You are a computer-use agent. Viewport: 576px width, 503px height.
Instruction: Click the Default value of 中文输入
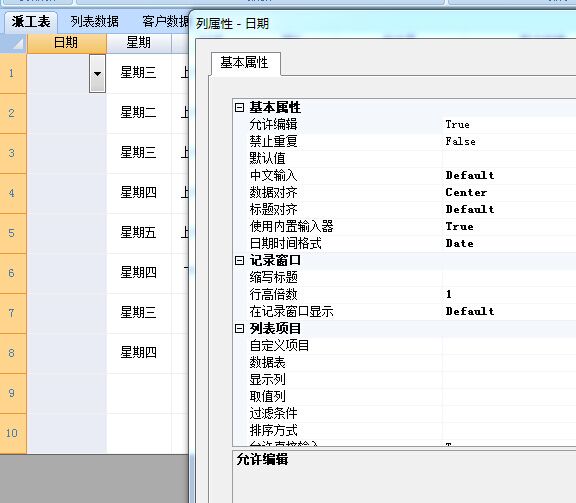click(470, 175)
